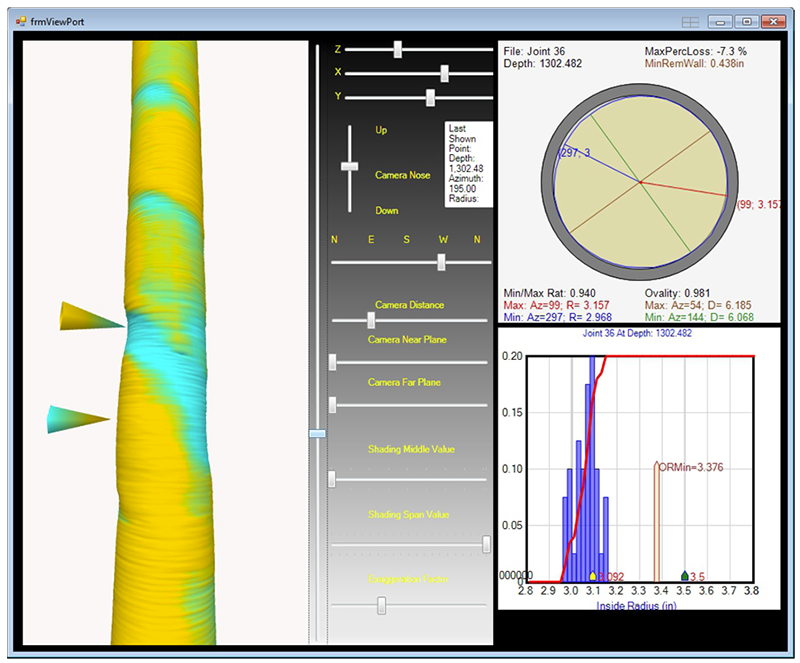Click the 'File: Joint 36' text
Viewport: 800px width, 663px height.
coord(534,52)
